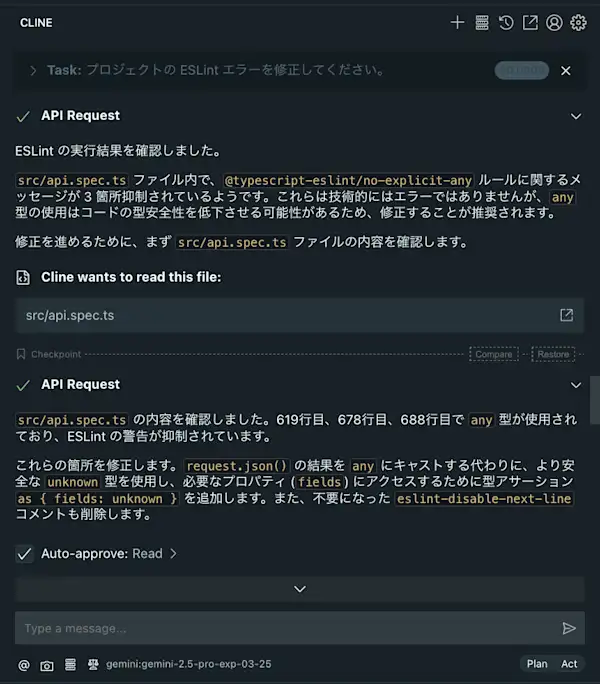
Task: Switch to Plan mode
Action: tap(537, 664)
